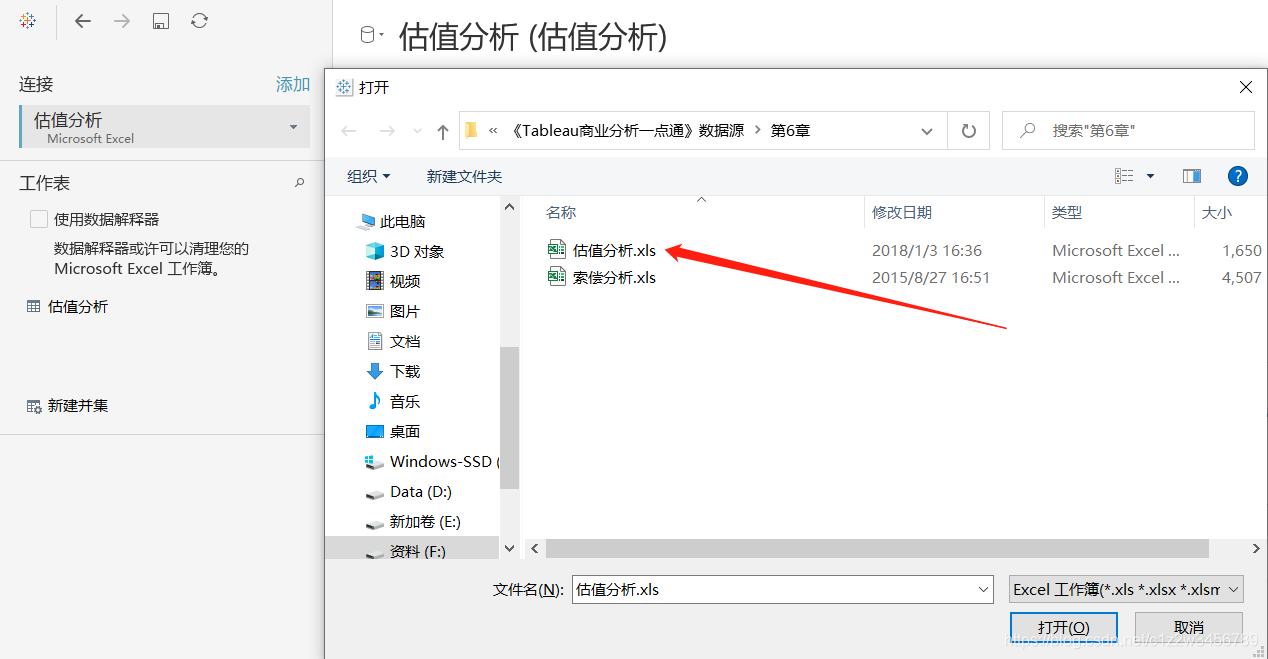The image size is (1268, 659).
Task: Click the Tableau数据源 breadcrumb segment
Action: point(628,131)
